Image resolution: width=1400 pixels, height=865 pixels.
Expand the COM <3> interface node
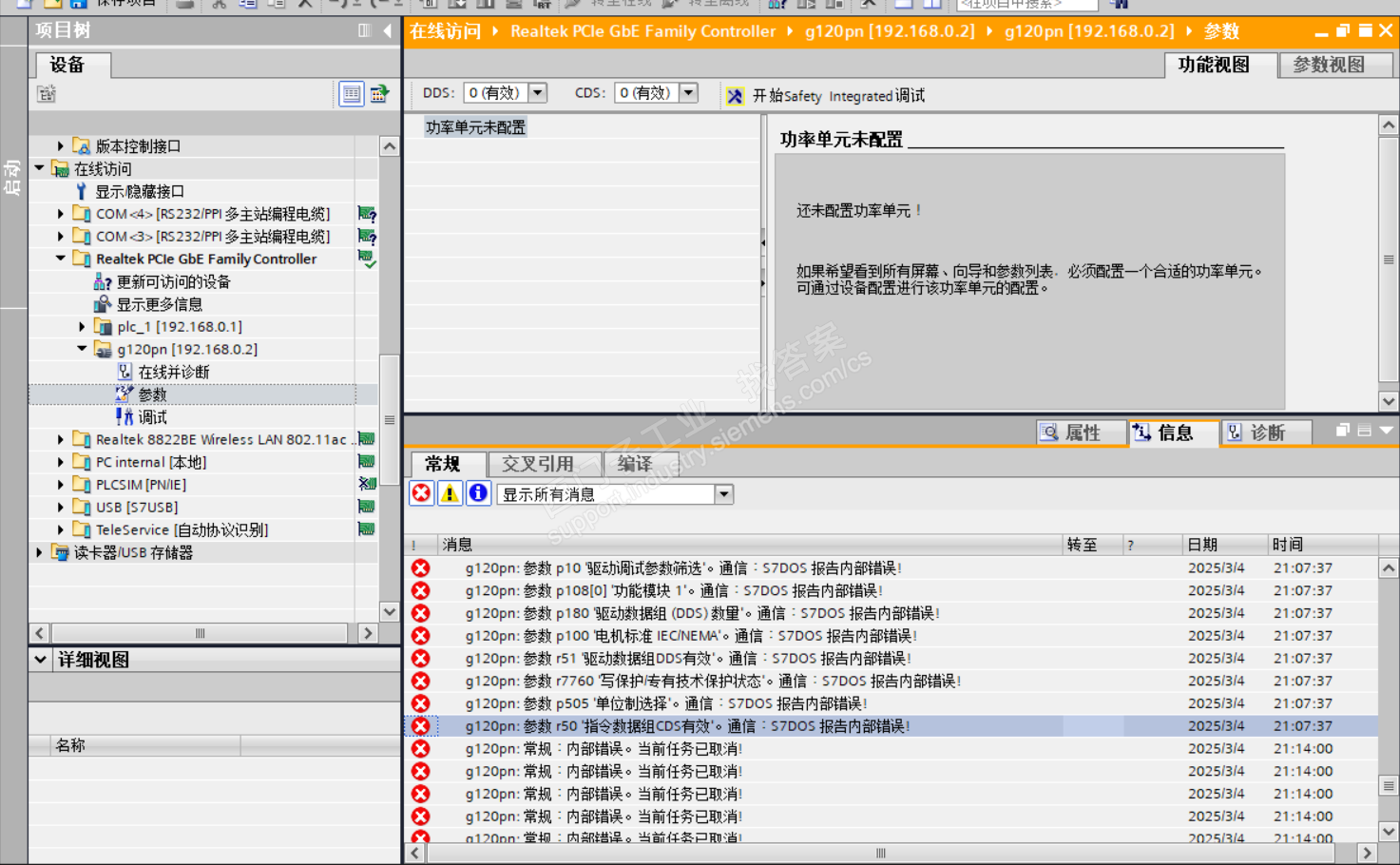[x=61, y=237]
